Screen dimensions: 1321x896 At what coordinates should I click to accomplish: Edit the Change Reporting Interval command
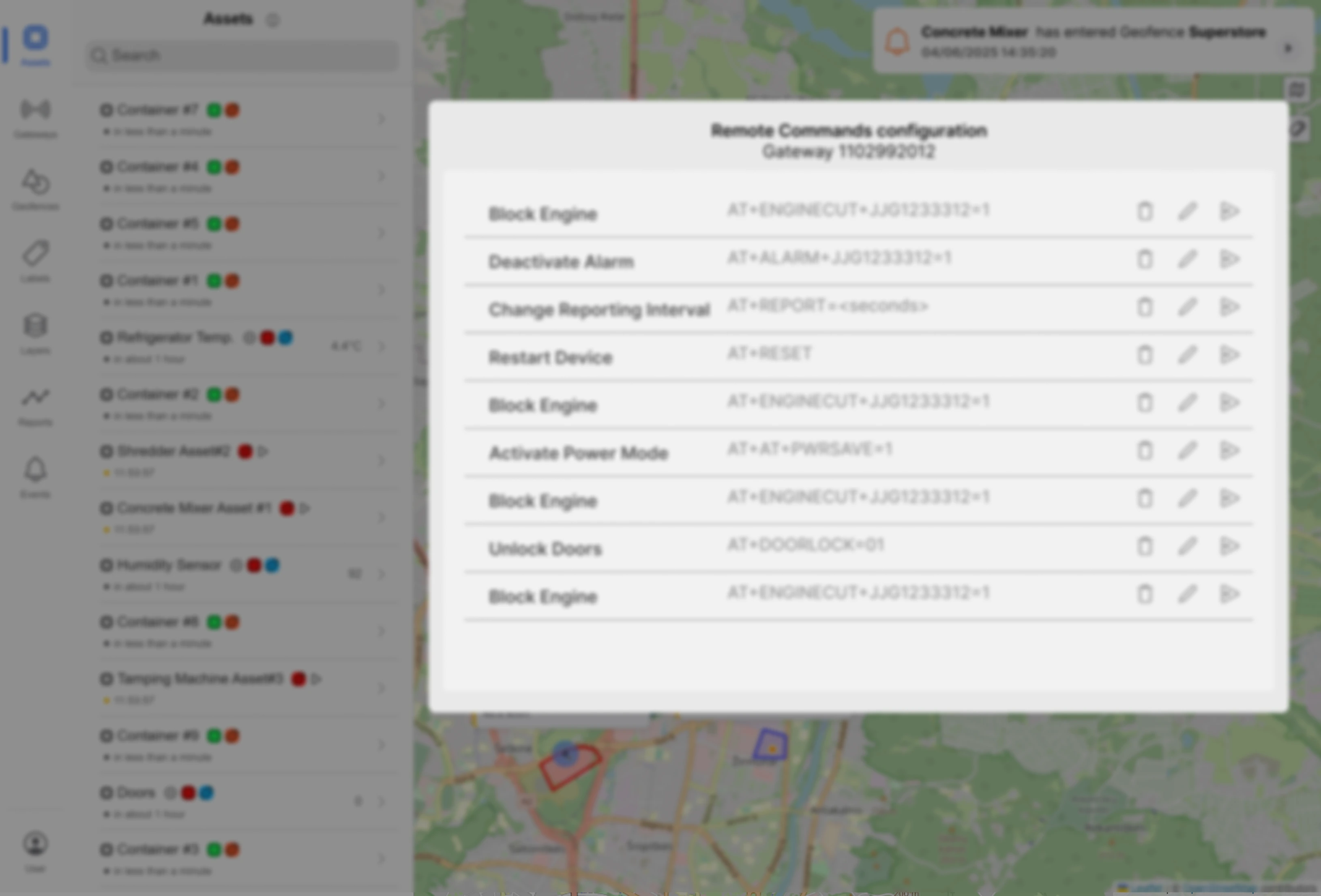click(1187, 307)
